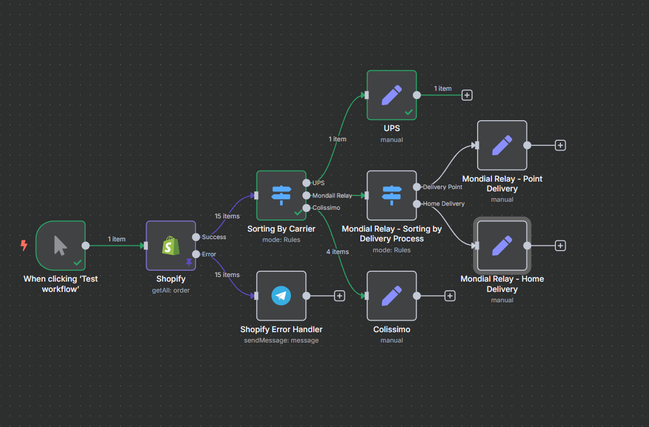Select Mondial Relay - Home Delivery node

[502, 246]
